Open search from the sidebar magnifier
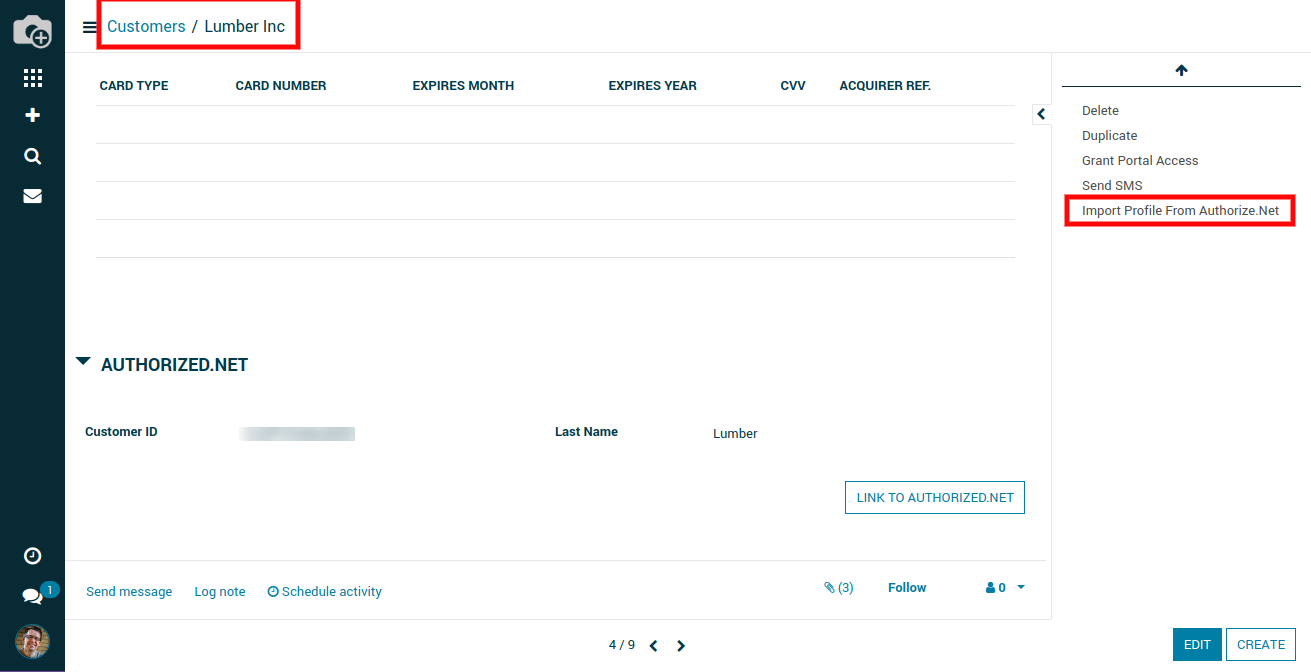1311x672 pixels. [32, 156]
